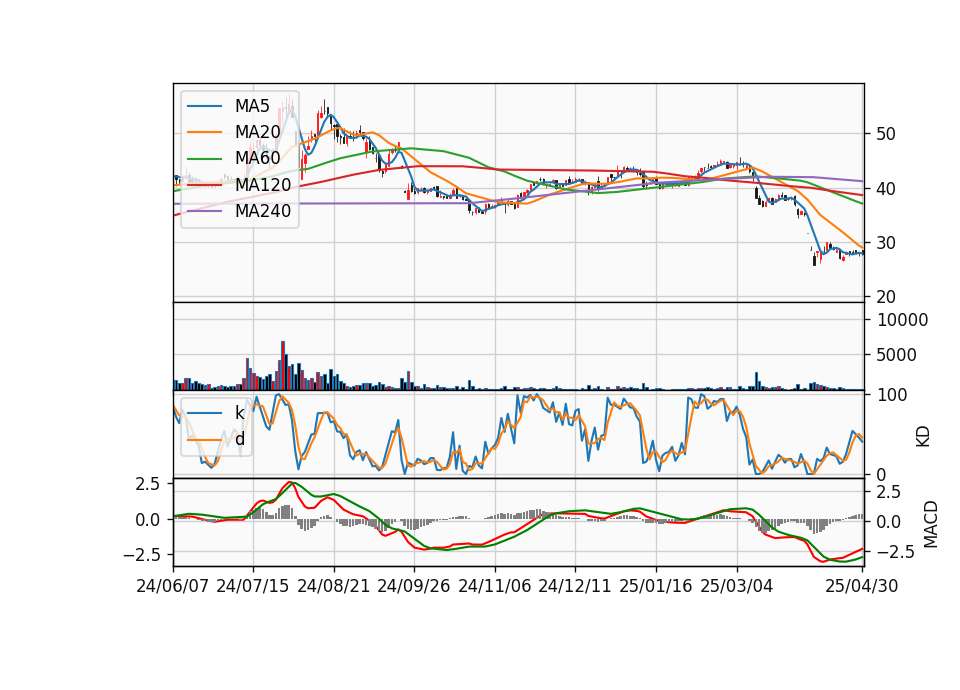
Task: Click the left MACD axis value 0.0
Action: tap(148, 520)
